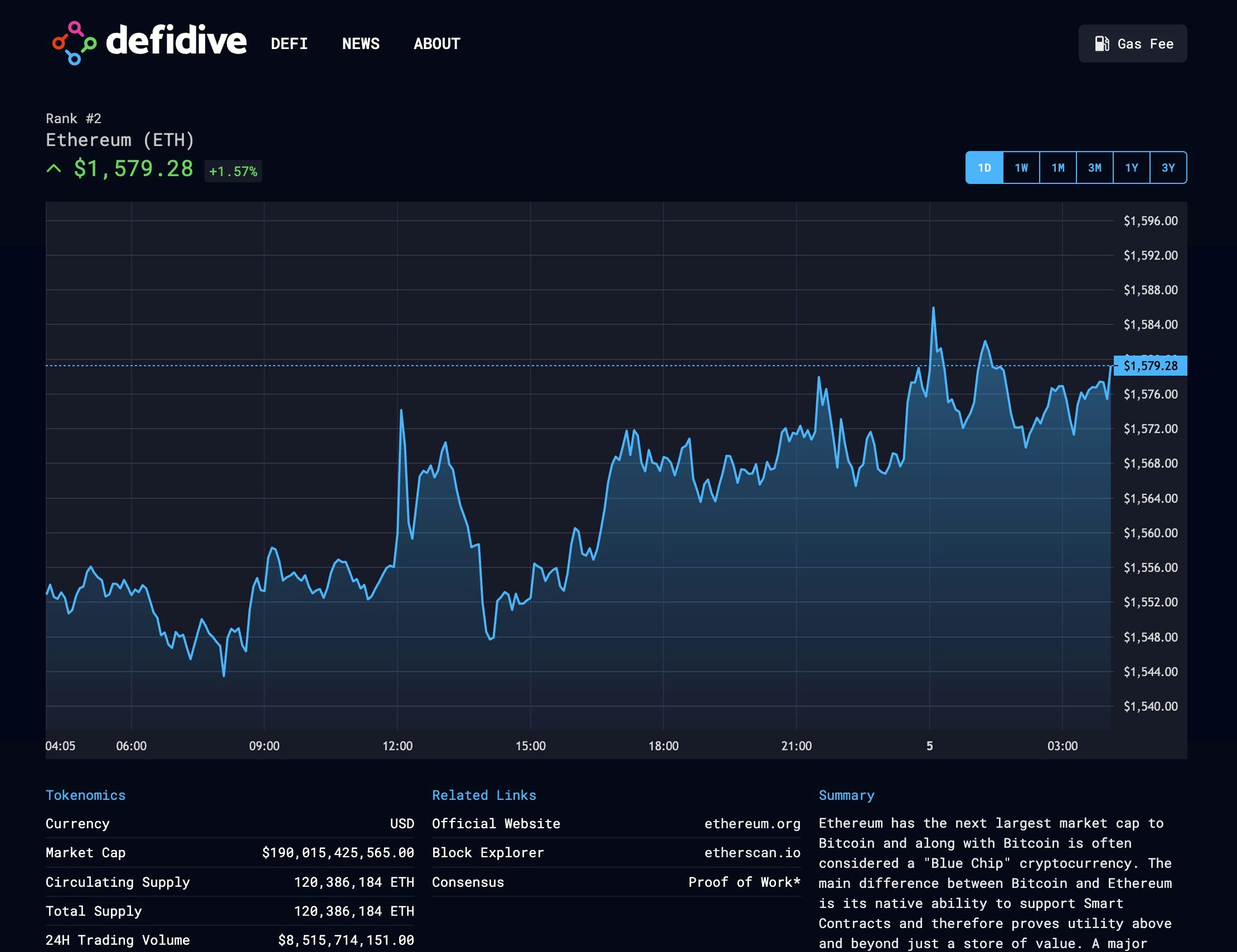This screenshot has height=952, width=1237.
Task: Click the gas pump icon
Action: pyautogui.click(x=1102, y=43)
